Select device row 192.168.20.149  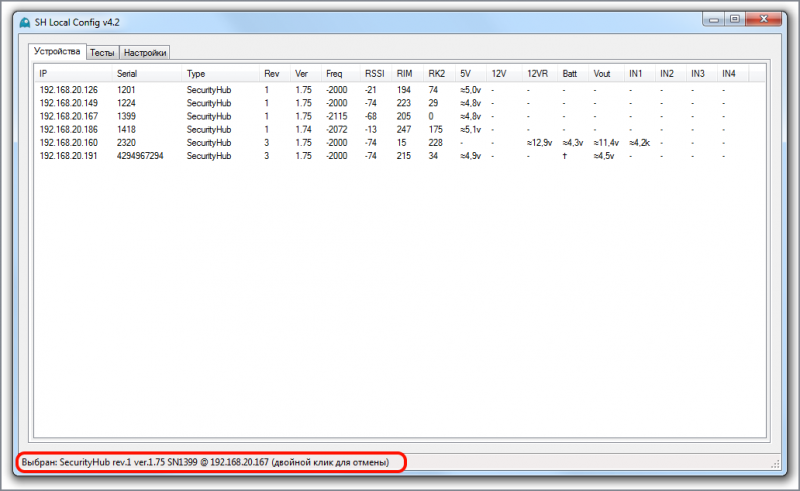click(400, 103)
